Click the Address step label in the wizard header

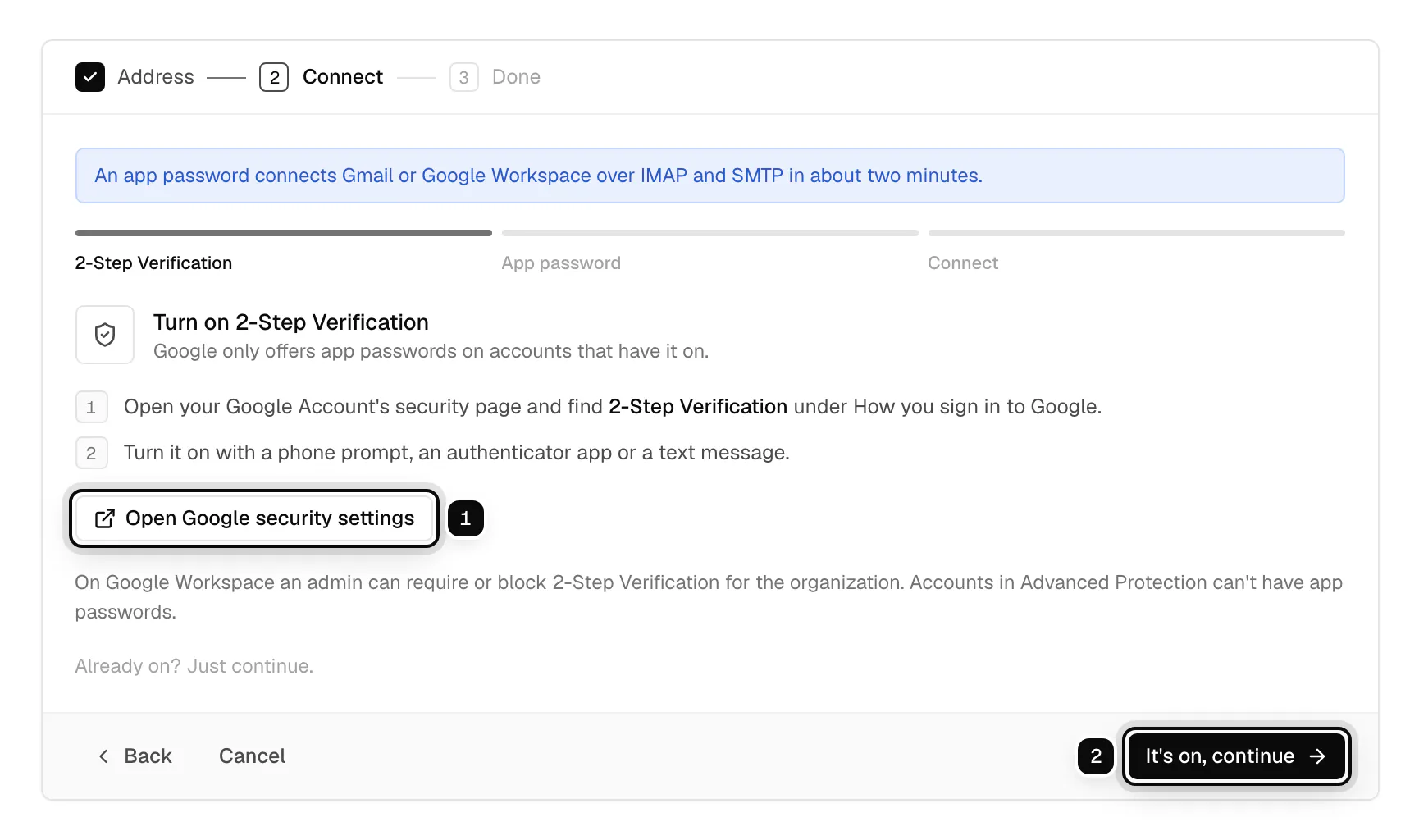pyautogui.click(x=156, y=77)
